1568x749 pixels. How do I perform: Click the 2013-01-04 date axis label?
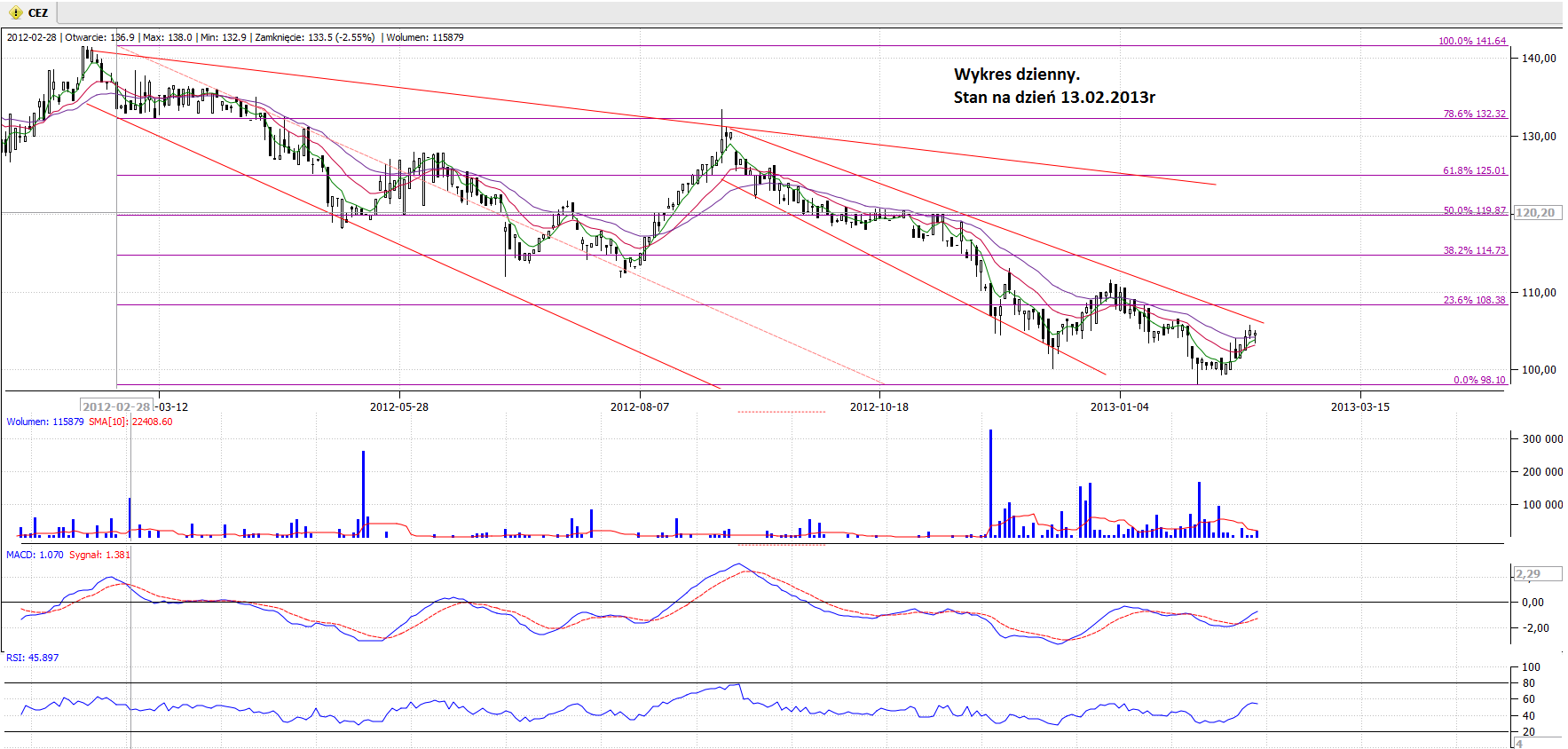pos(1120,407)
